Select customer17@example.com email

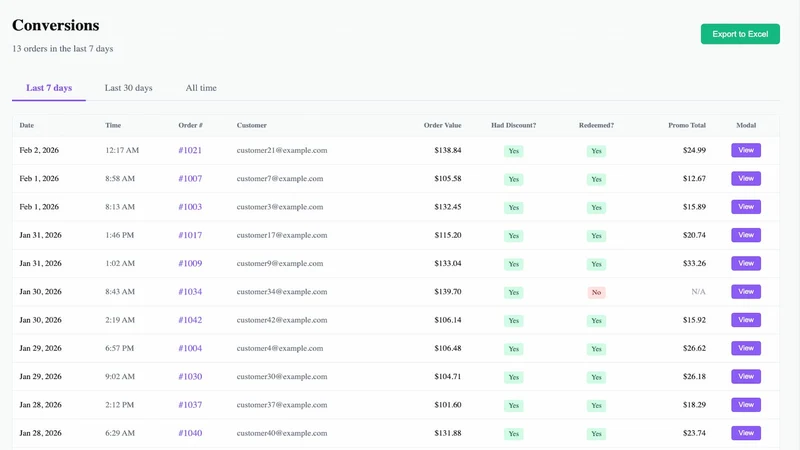point(282,235)
